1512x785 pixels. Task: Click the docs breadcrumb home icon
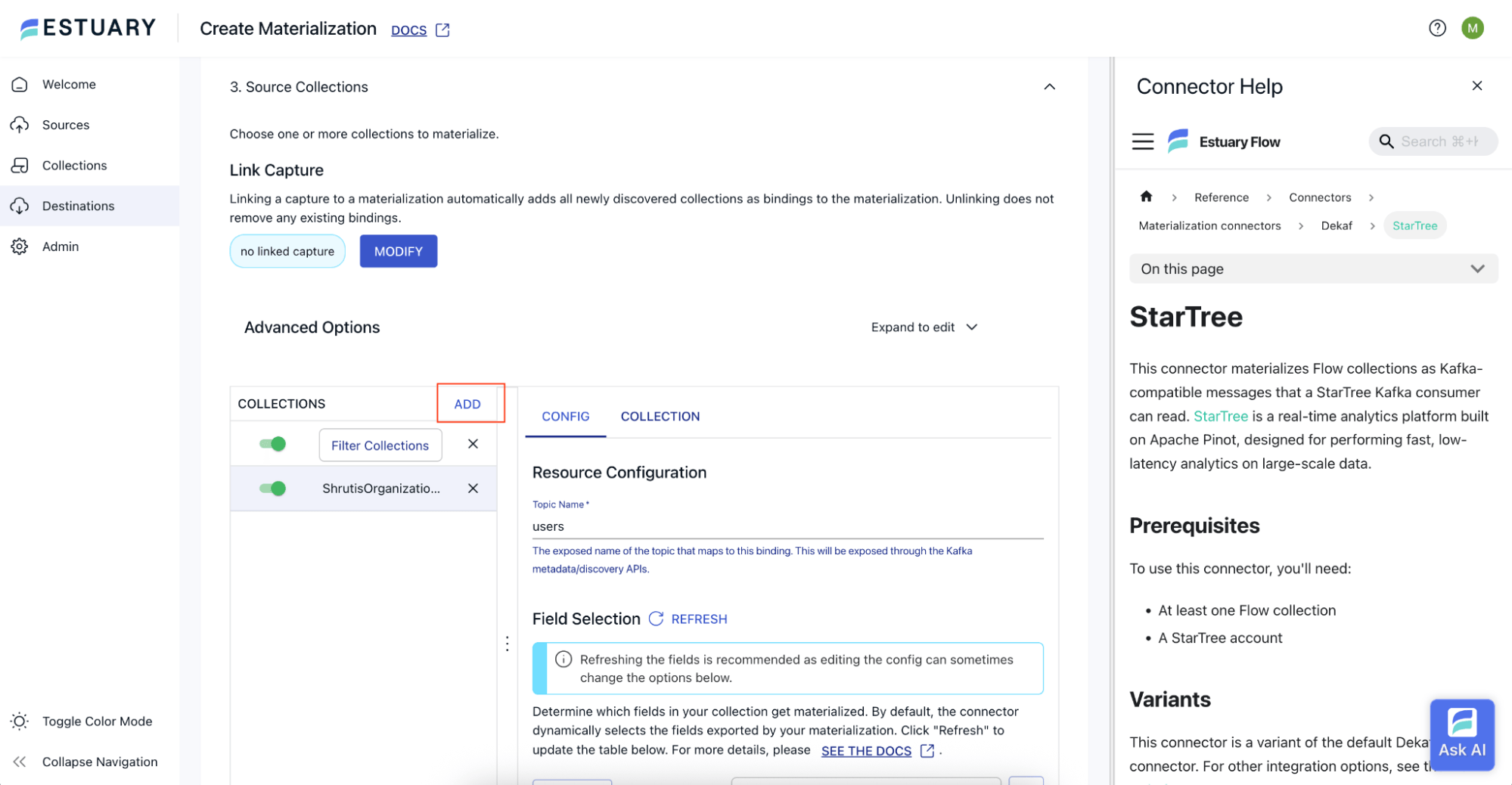pyautogui.click(x=1147, y=197)
